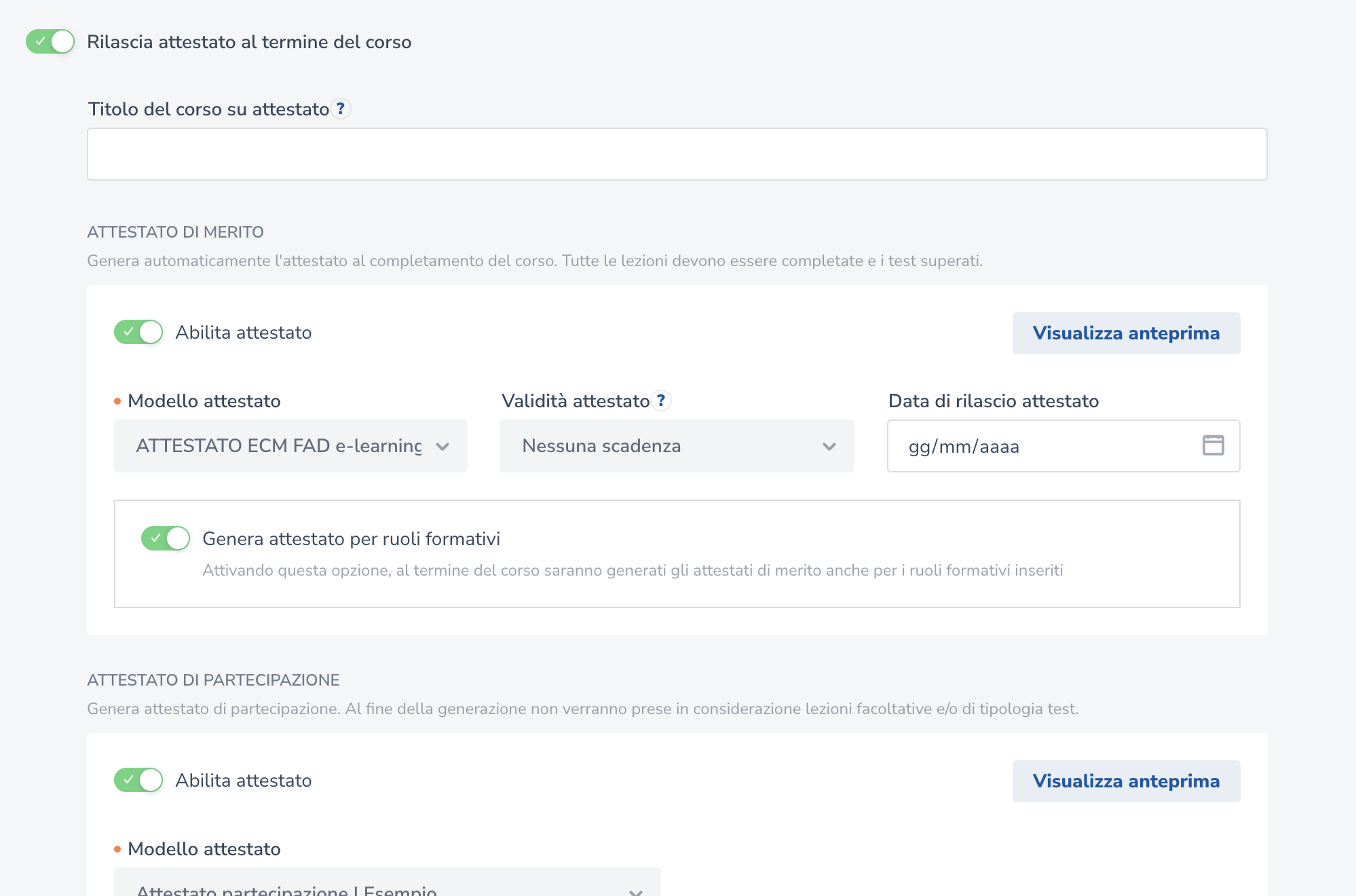Disable Abilita attestato in Attestato di merito
The height and width of the screenshot is (896, 1356).
click(138, 332)
